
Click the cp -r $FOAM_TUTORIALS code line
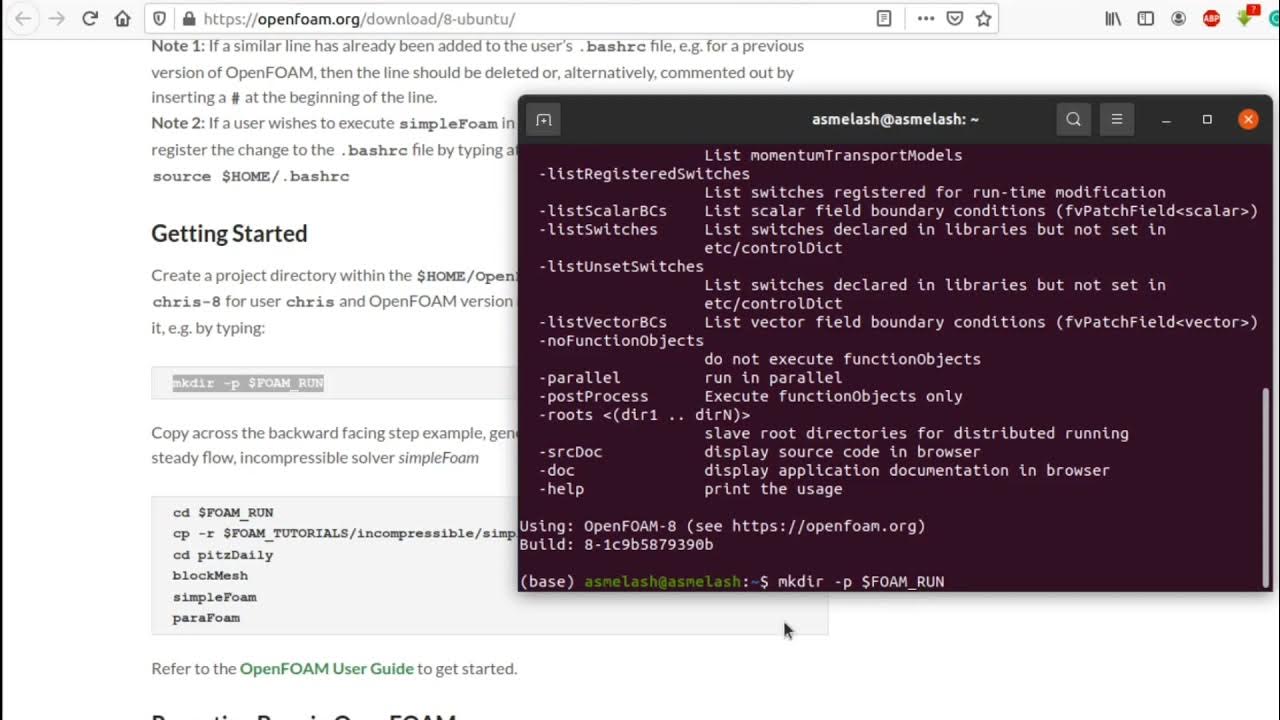[x=344, y=533]
